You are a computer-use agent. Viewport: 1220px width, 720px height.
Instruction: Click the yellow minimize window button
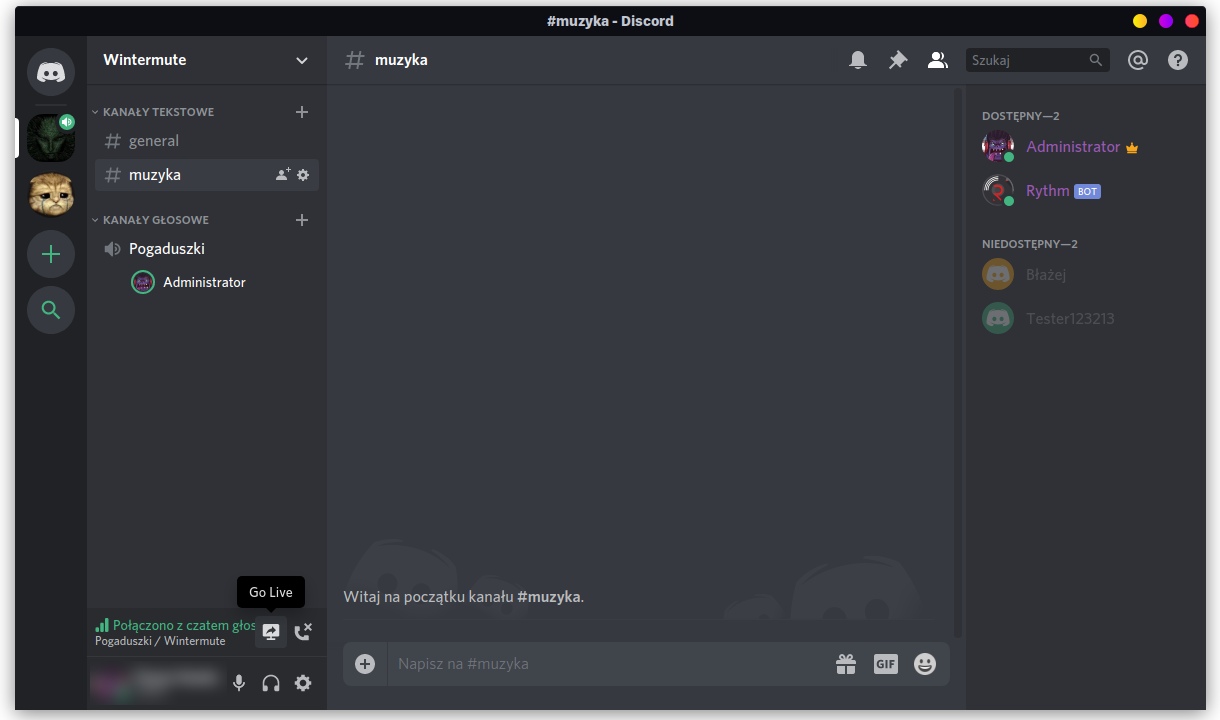(1140, 21)
